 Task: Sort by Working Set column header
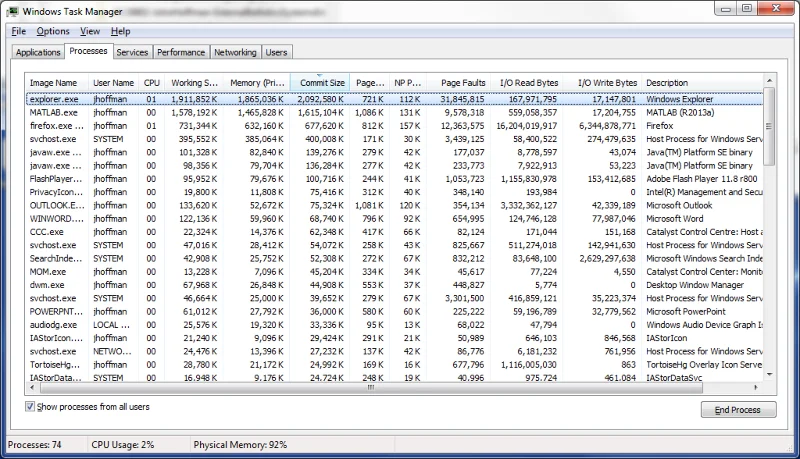click(x=194, y=83)
